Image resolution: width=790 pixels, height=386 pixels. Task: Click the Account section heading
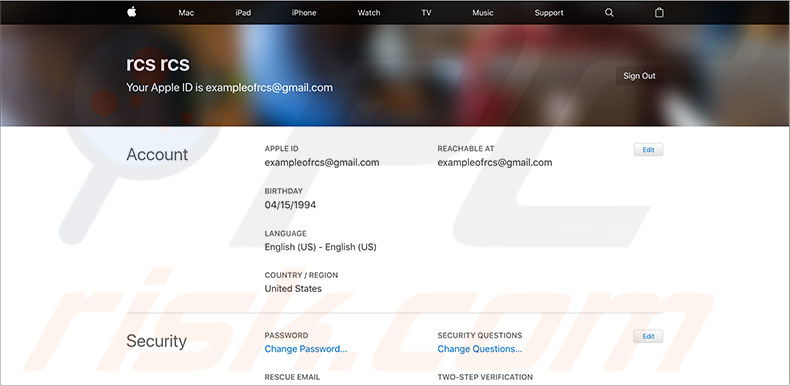(x=157, y=154)
